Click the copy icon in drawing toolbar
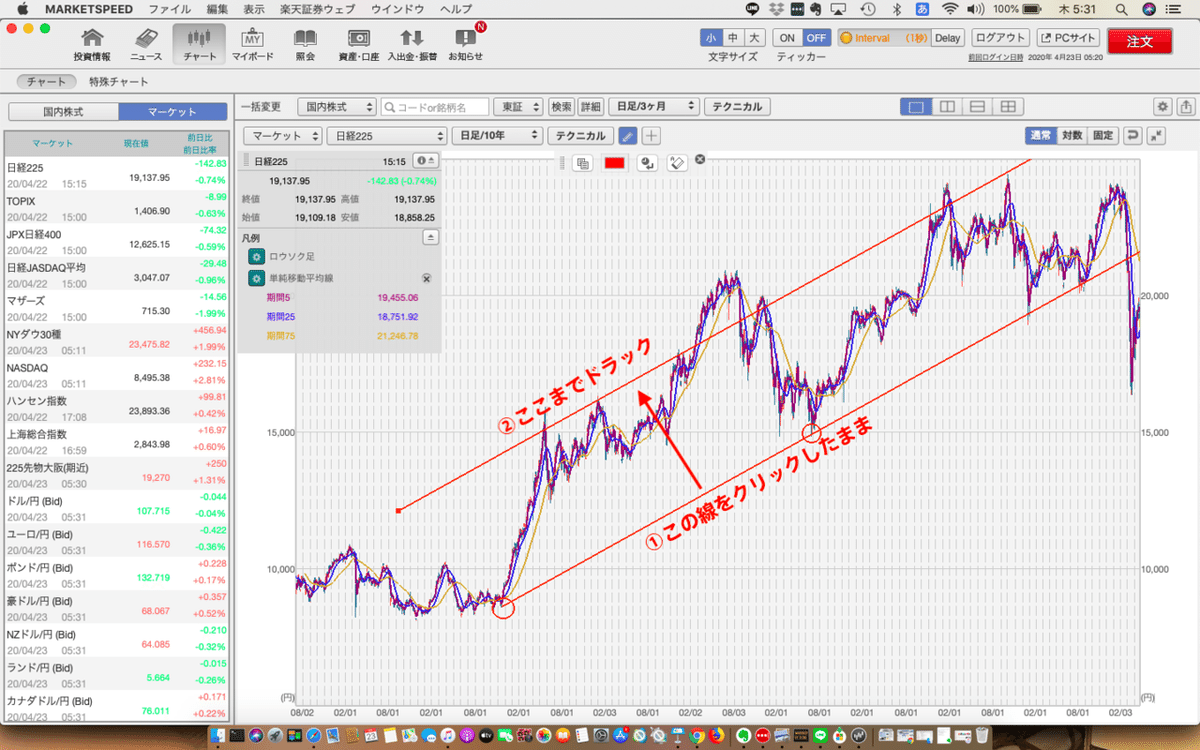The image size is (1200, 750). [583, 162]
